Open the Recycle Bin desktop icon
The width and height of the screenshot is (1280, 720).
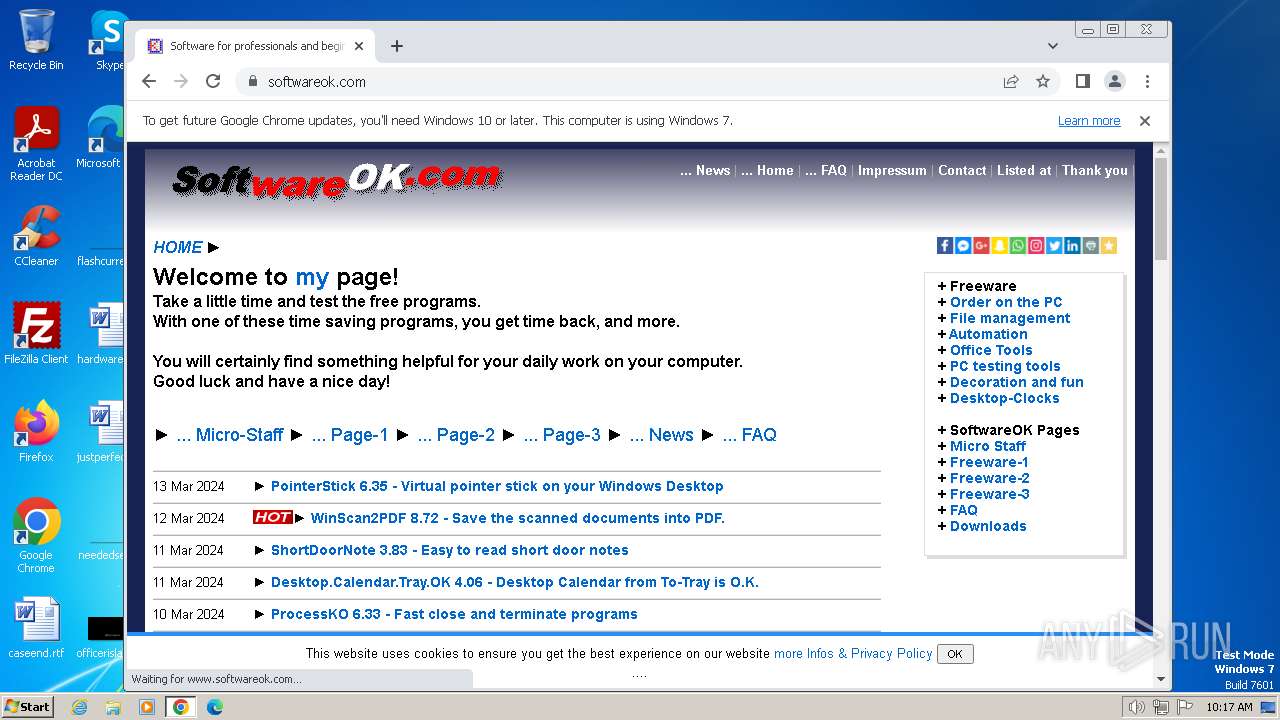(x=36, y=40)
